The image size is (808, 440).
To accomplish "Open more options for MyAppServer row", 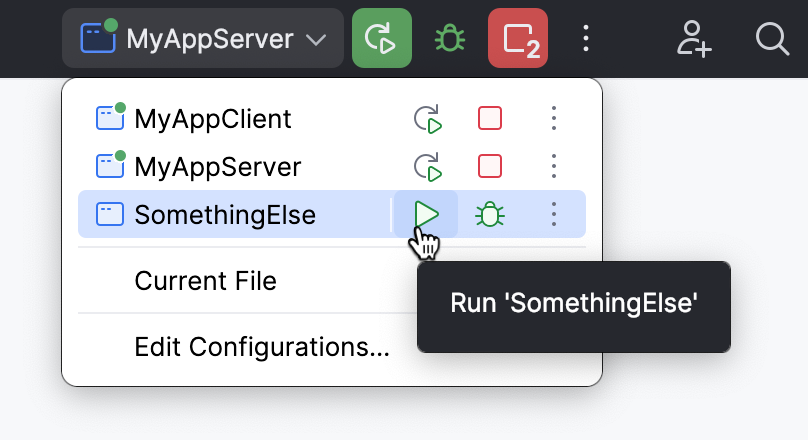I will click(x=553, y=166).
